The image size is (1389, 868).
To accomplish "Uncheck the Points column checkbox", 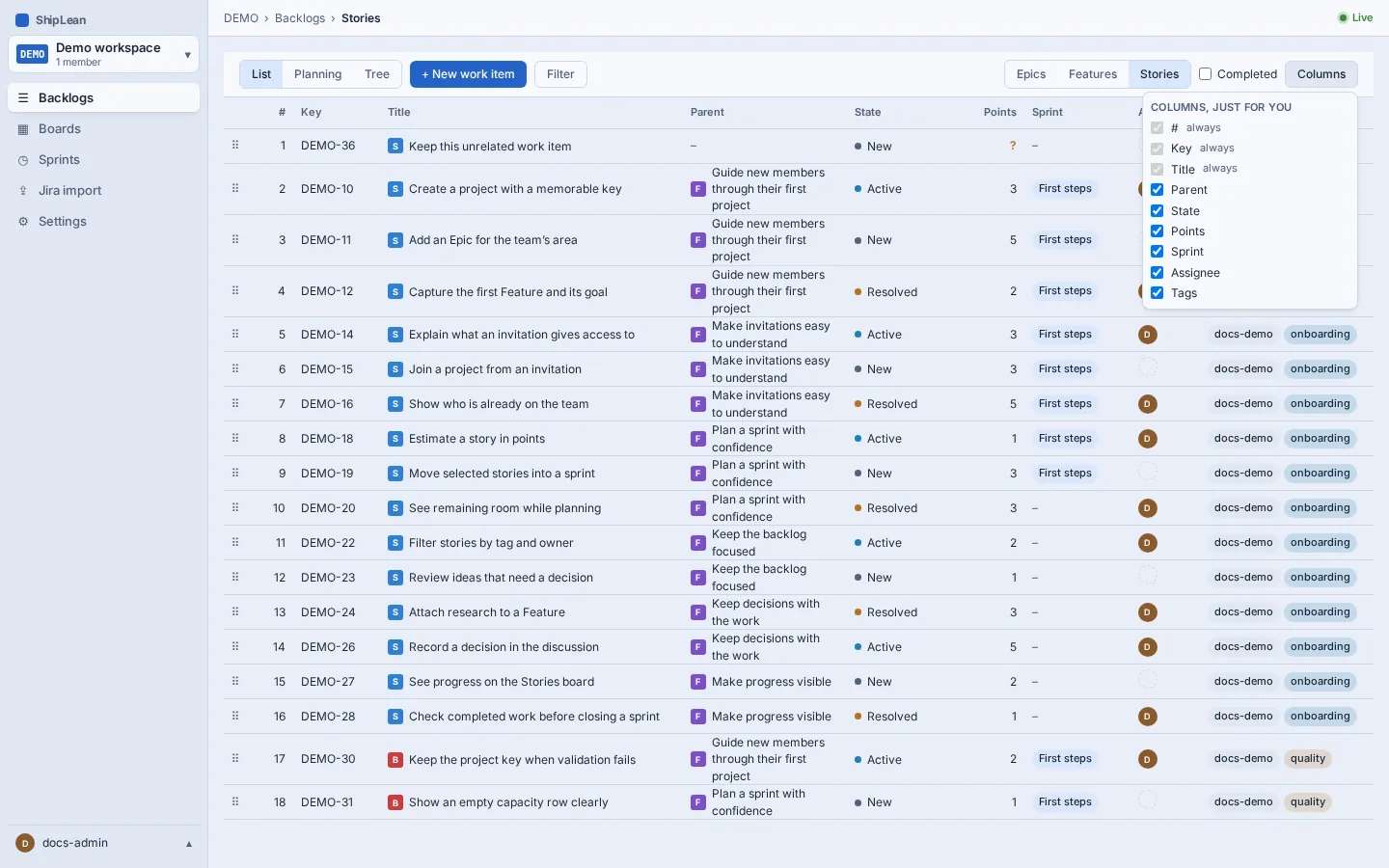I will pyautogui.click(x=1157, y=231).
